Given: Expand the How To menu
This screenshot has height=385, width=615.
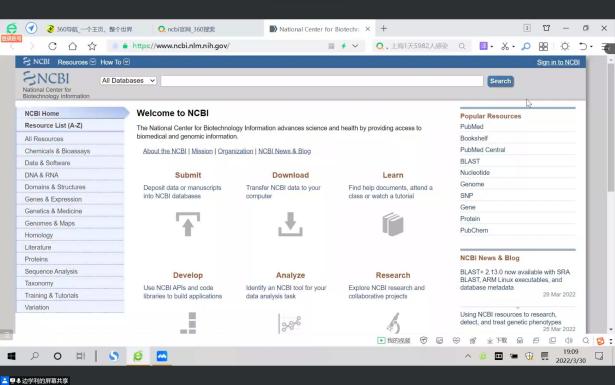Looking at the screenshot, I should [x=115, y=62].
